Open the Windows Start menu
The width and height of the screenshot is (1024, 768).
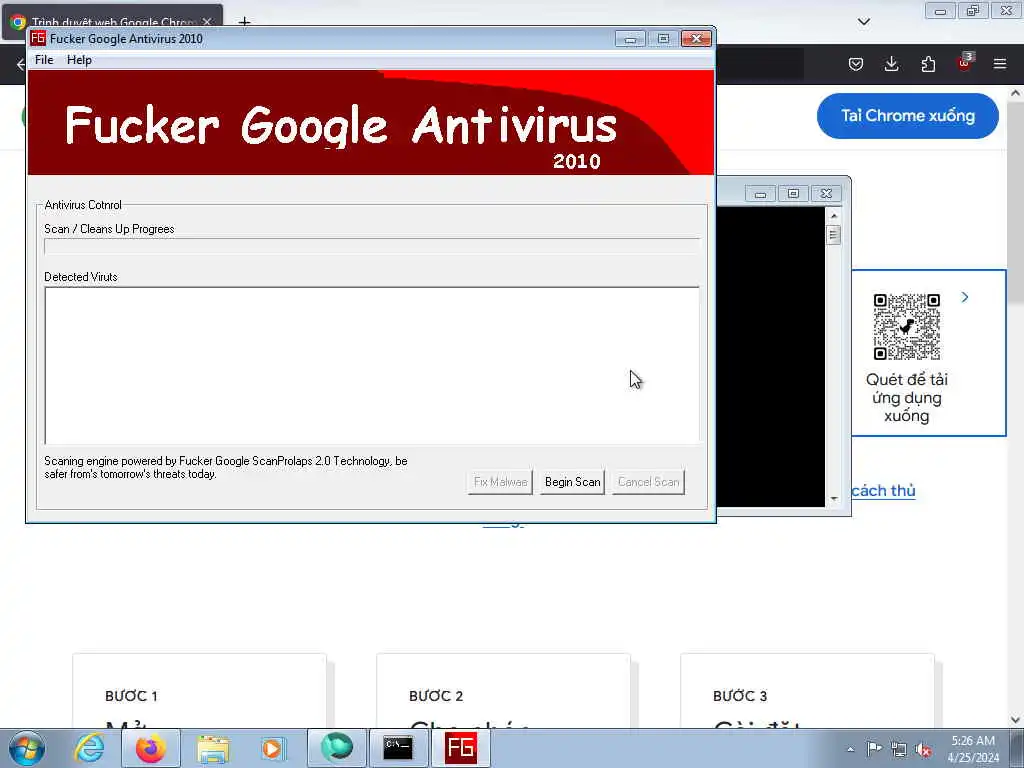pos(27,748)
